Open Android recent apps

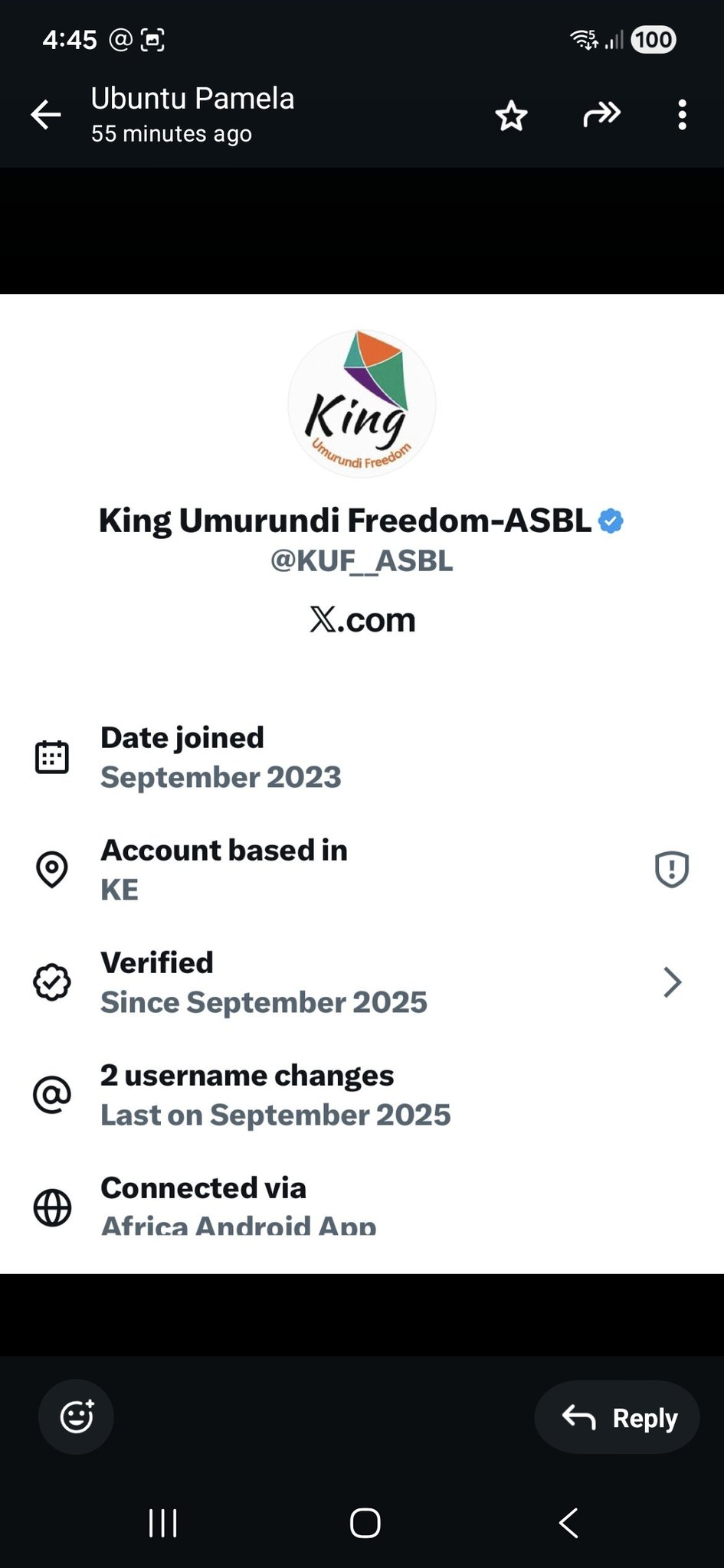tap(162, 1524)
